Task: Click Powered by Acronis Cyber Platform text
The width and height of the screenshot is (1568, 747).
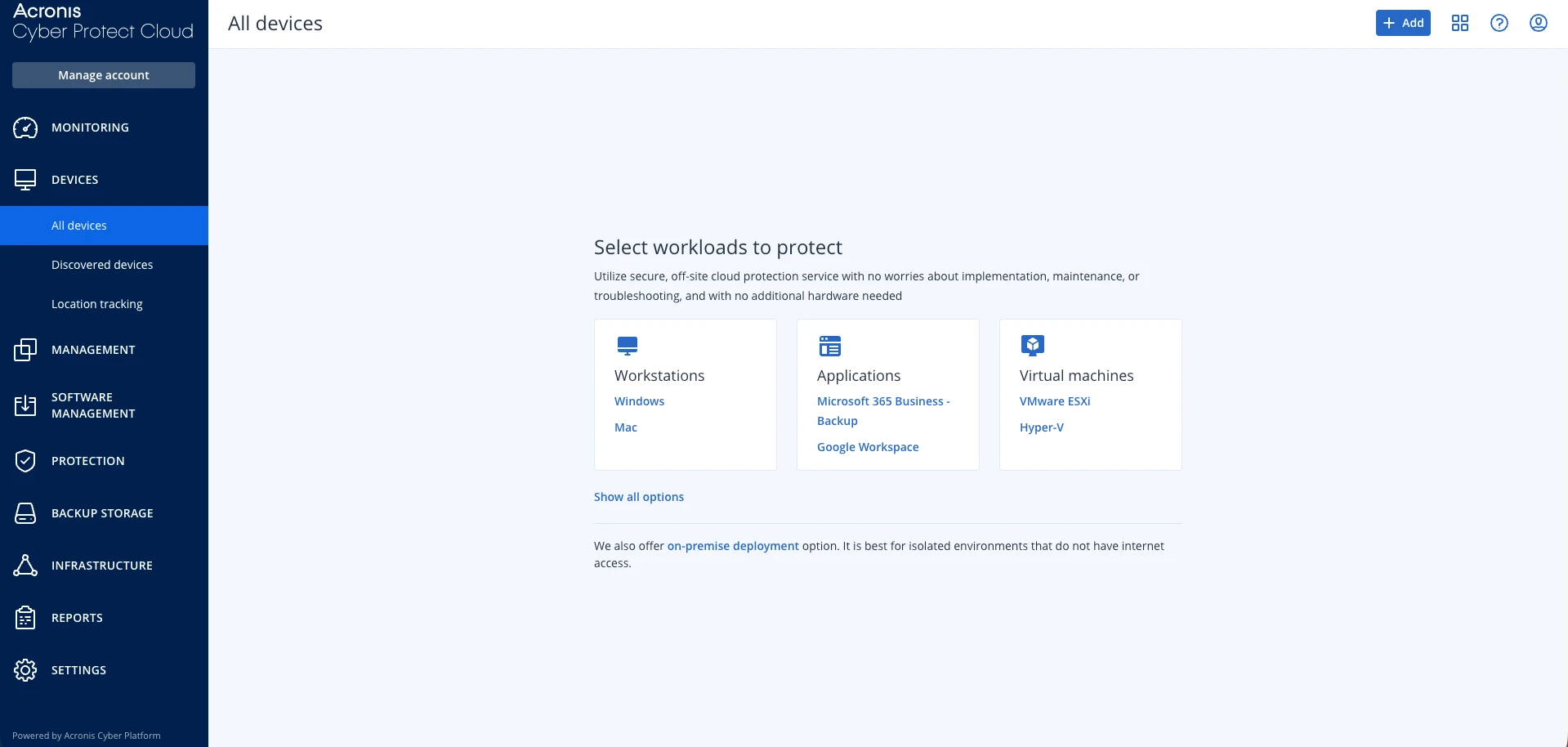Action: pyautogui.click(x=87, y=736)
